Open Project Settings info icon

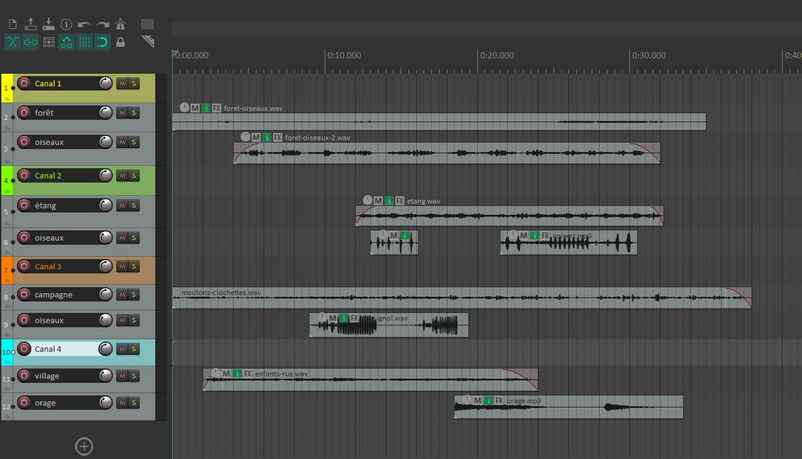[66, 24]
